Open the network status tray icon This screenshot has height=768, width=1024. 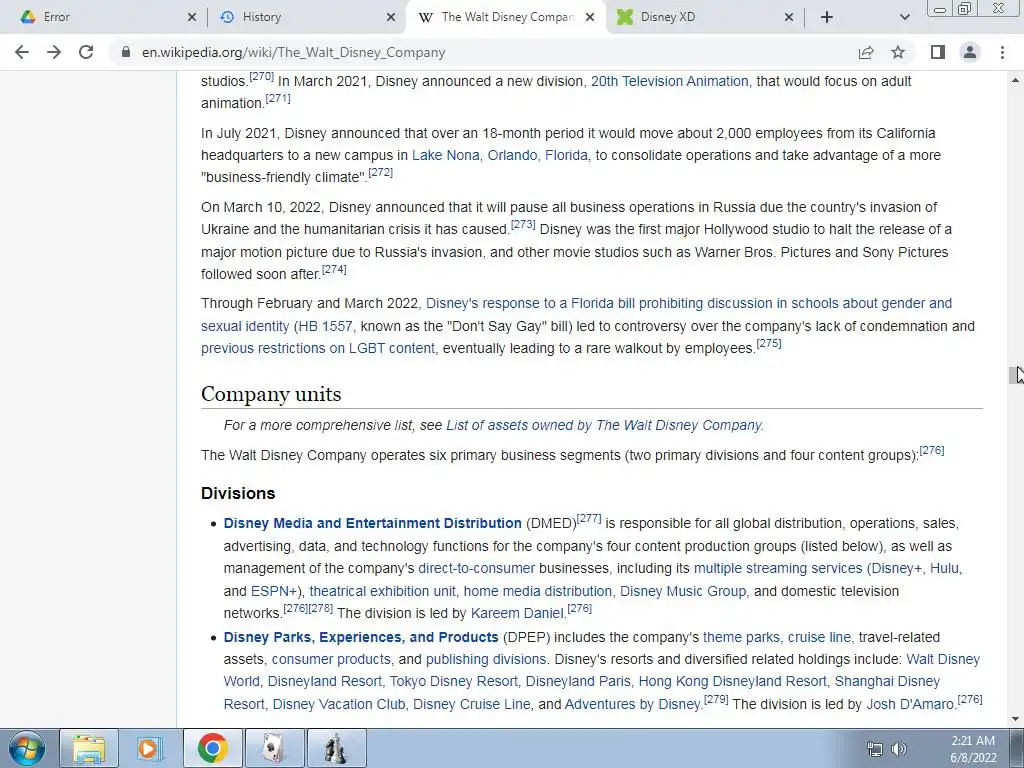click(x=874, y=749)
